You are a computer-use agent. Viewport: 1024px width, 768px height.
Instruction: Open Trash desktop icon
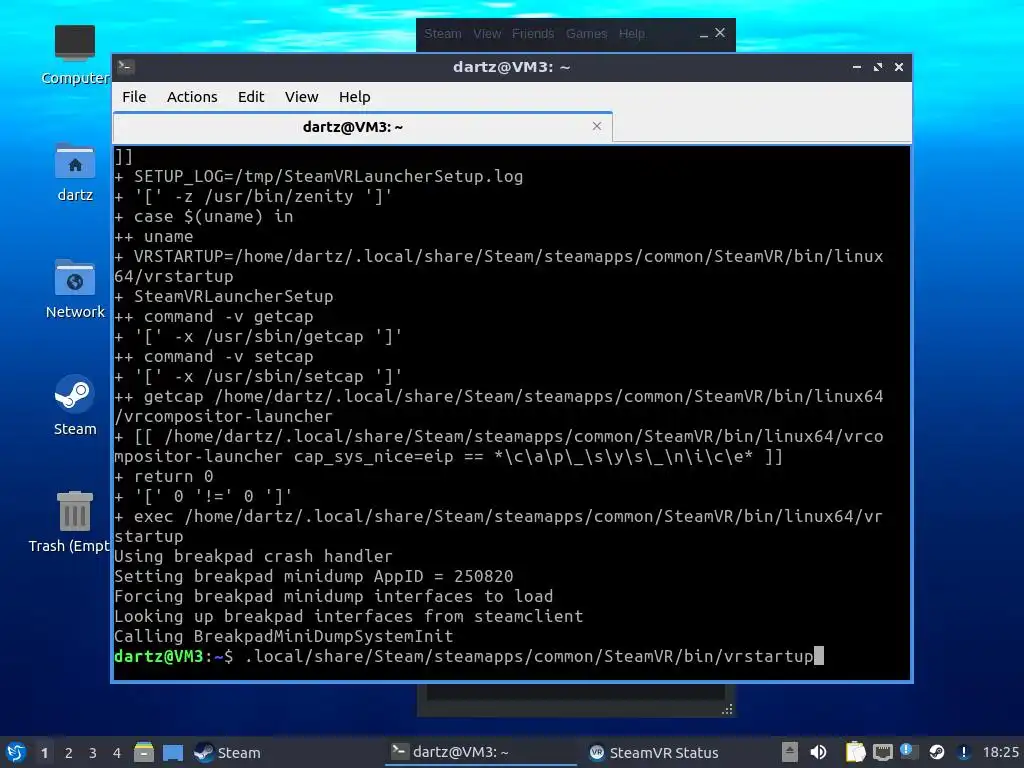pos(72,522)
